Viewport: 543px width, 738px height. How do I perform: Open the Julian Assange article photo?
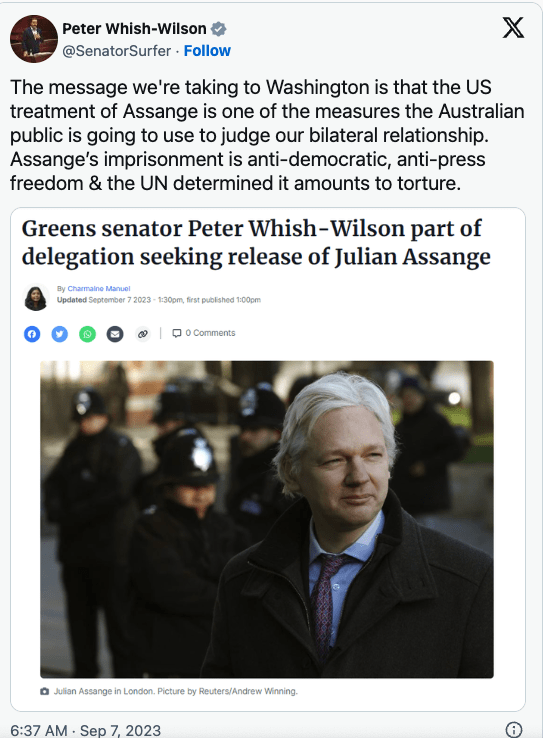(267, 519)
